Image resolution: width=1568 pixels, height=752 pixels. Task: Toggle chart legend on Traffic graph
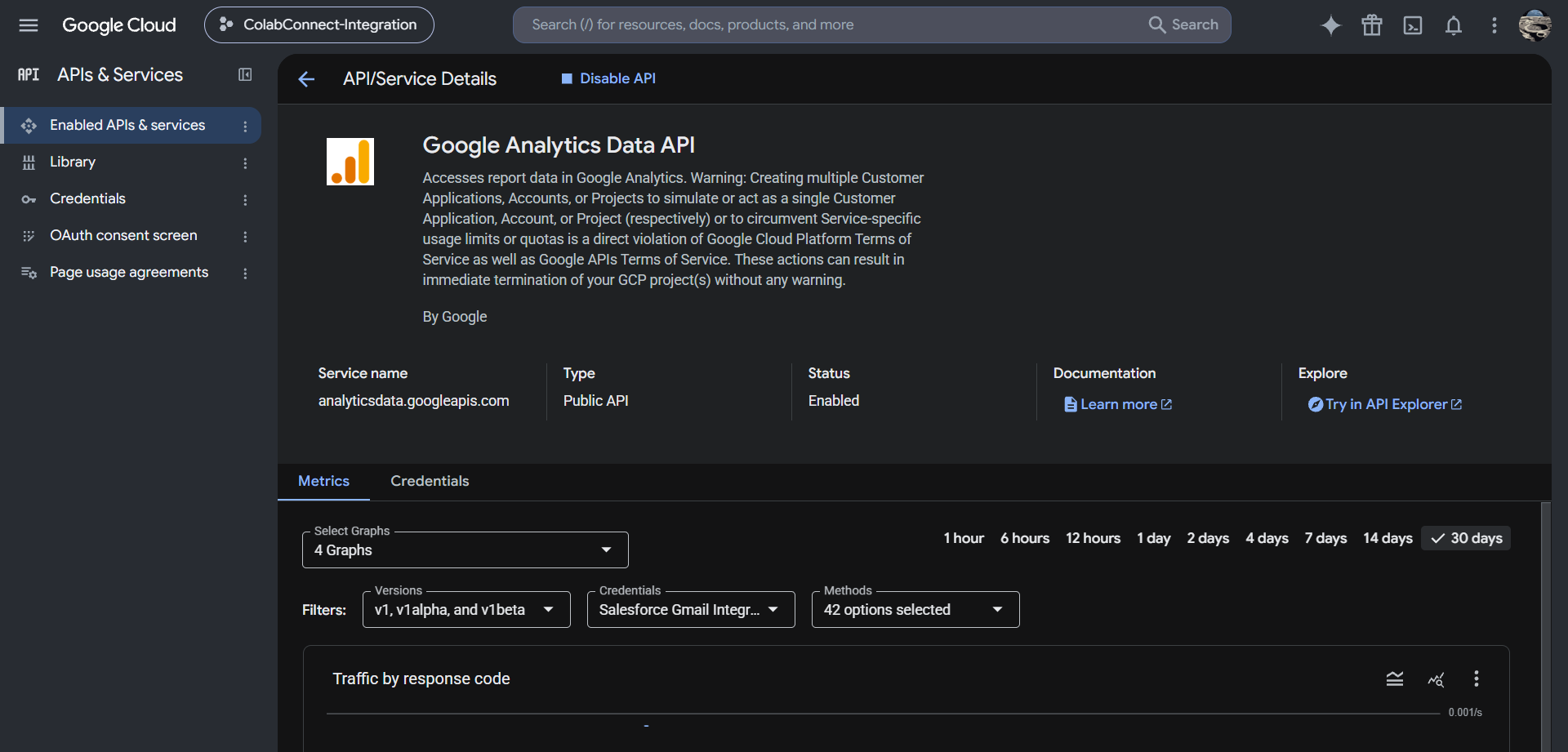pos(1395,679)
